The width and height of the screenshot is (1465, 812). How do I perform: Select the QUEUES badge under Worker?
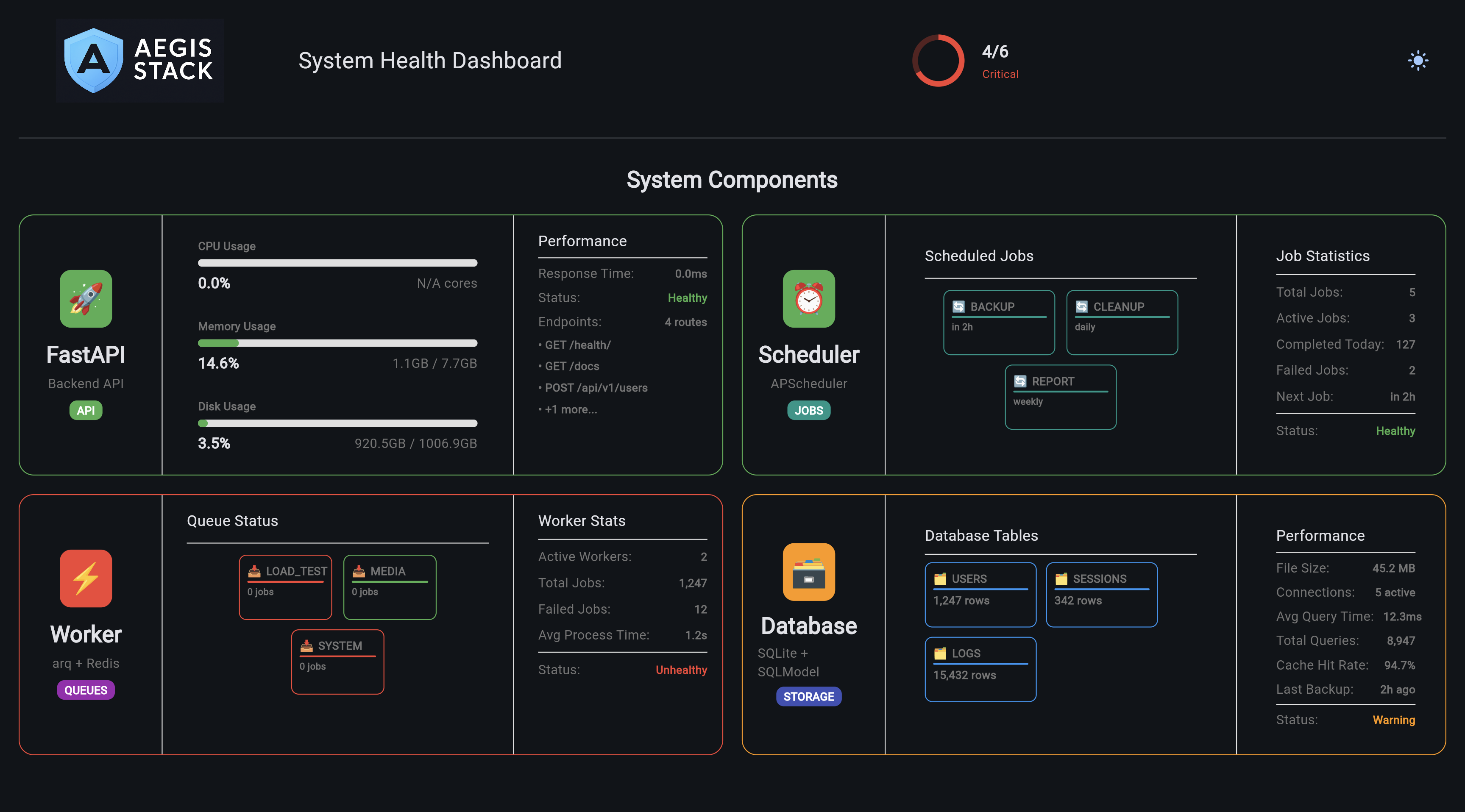[x=86, y=690]
